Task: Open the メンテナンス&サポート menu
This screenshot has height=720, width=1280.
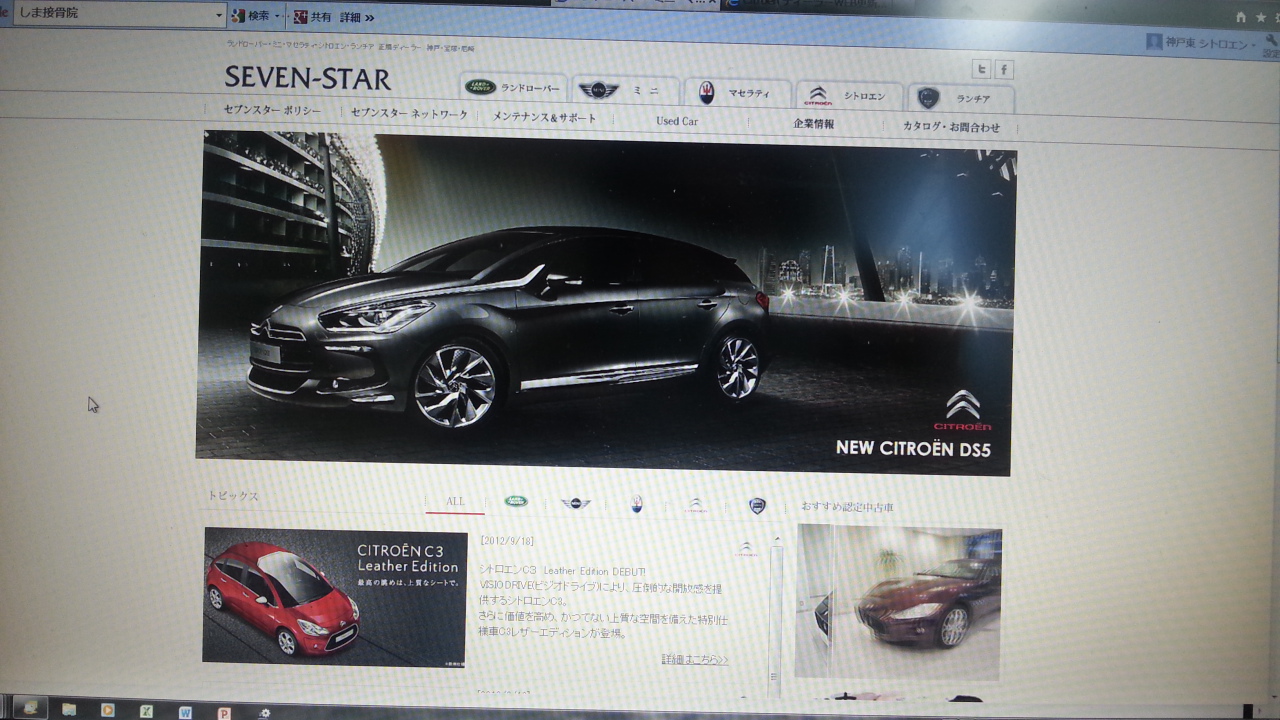Action: (x=545, y=118)
